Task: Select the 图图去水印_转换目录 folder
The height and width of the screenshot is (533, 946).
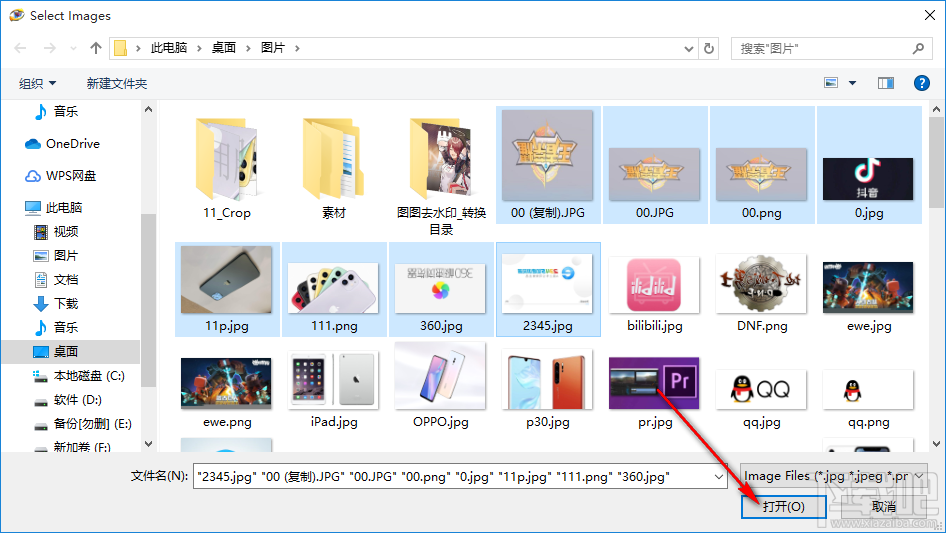Action: pos(441,175)
